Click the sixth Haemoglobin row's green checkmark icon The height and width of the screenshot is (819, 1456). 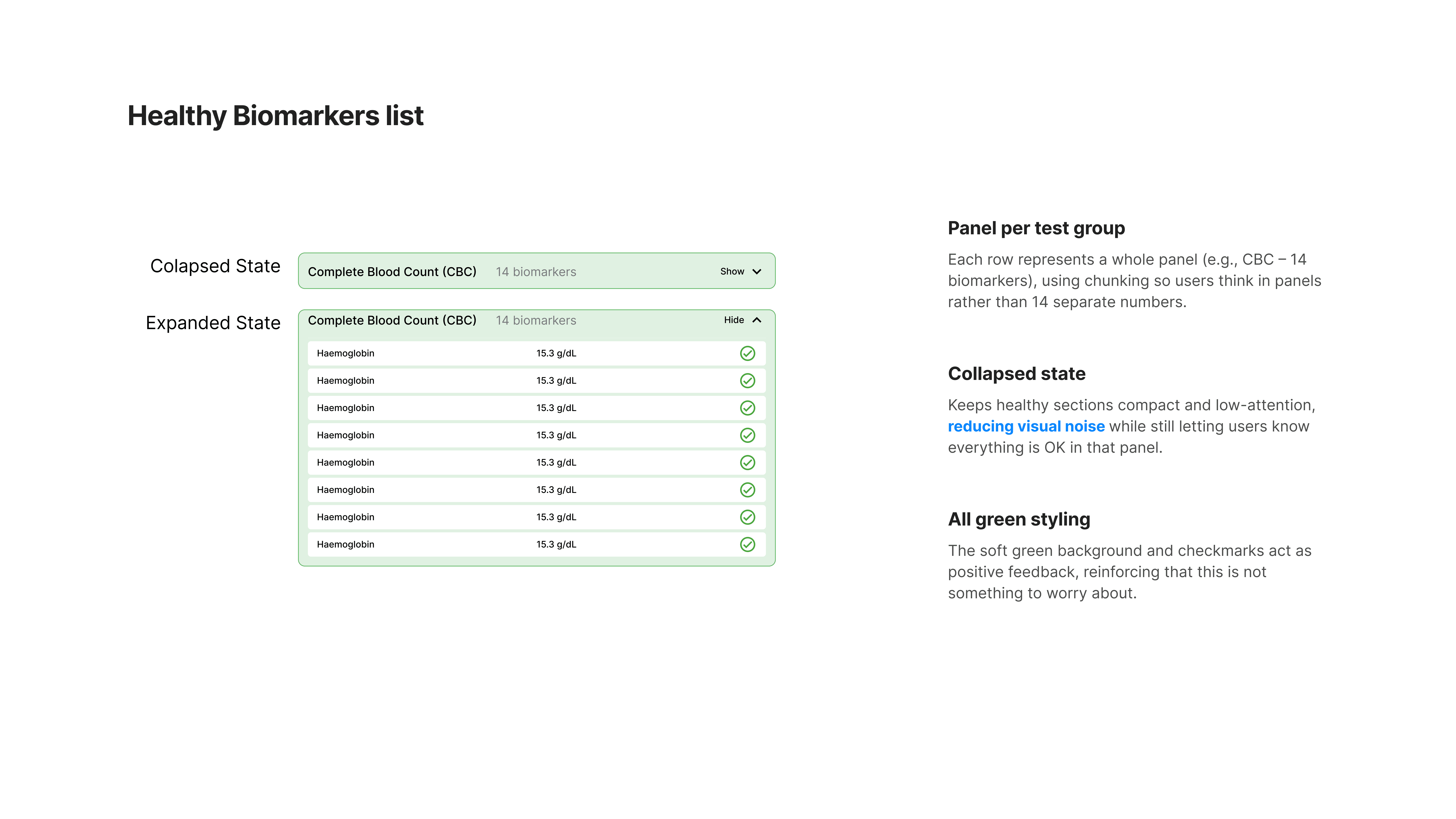(747, 490)
